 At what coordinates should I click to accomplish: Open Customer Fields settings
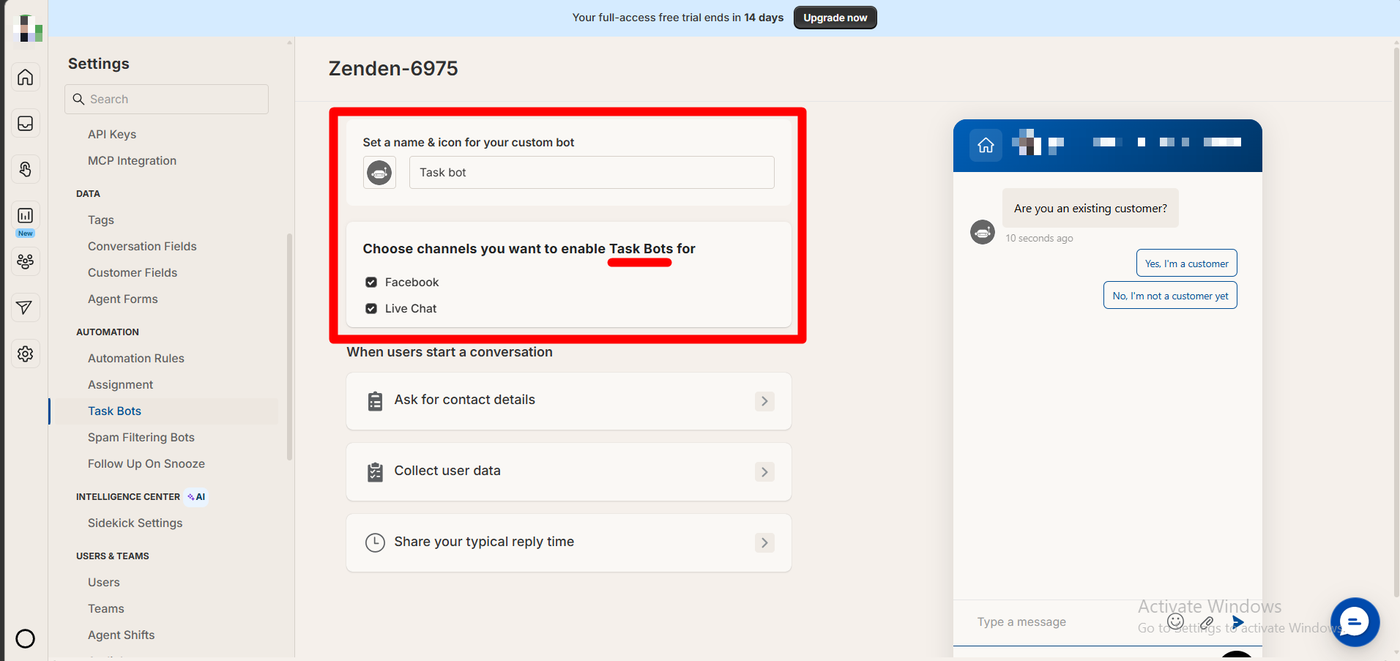(x=132, y=272)
